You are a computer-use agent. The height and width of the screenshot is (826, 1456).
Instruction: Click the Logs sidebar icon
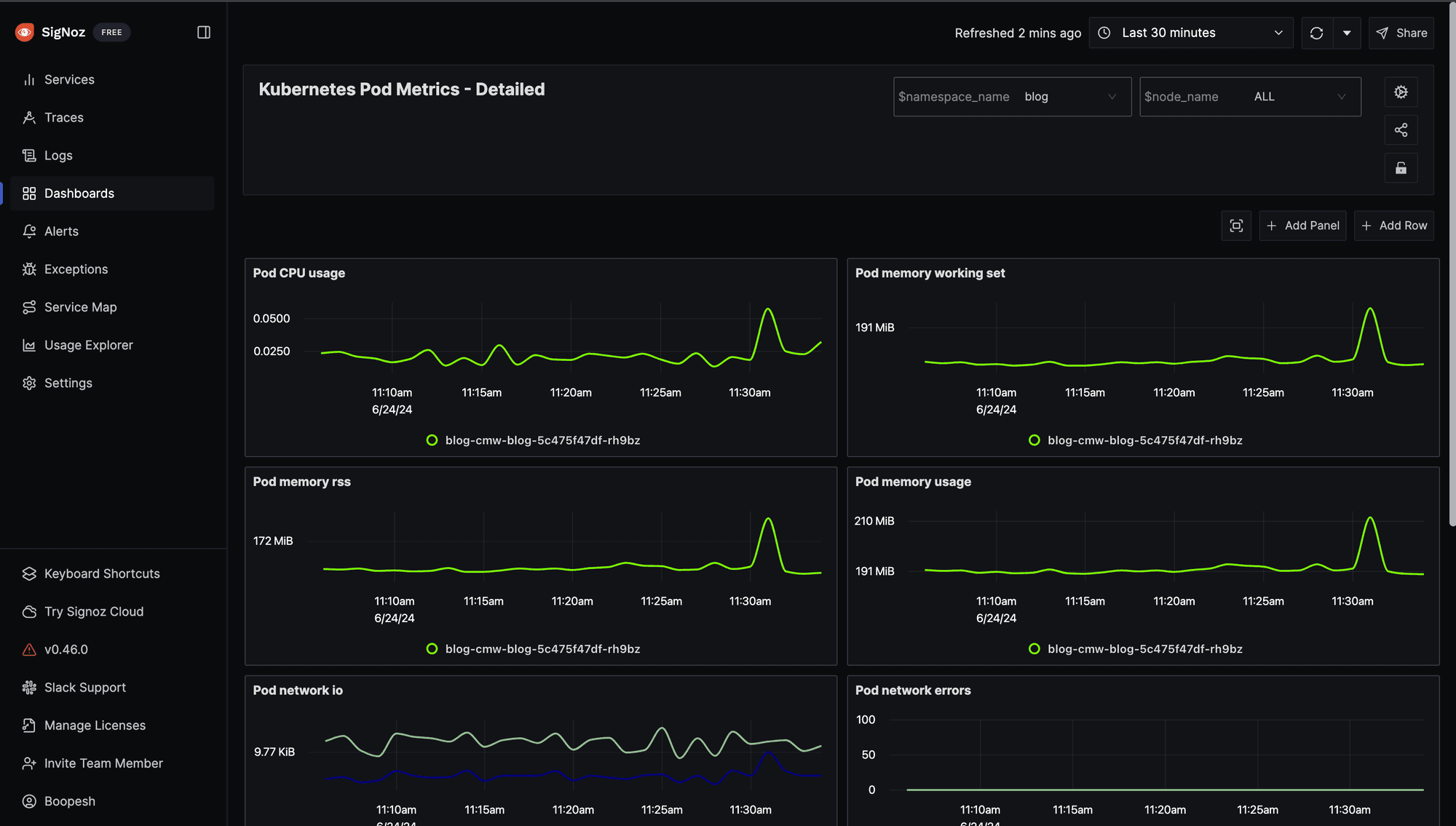click(29, 155)
